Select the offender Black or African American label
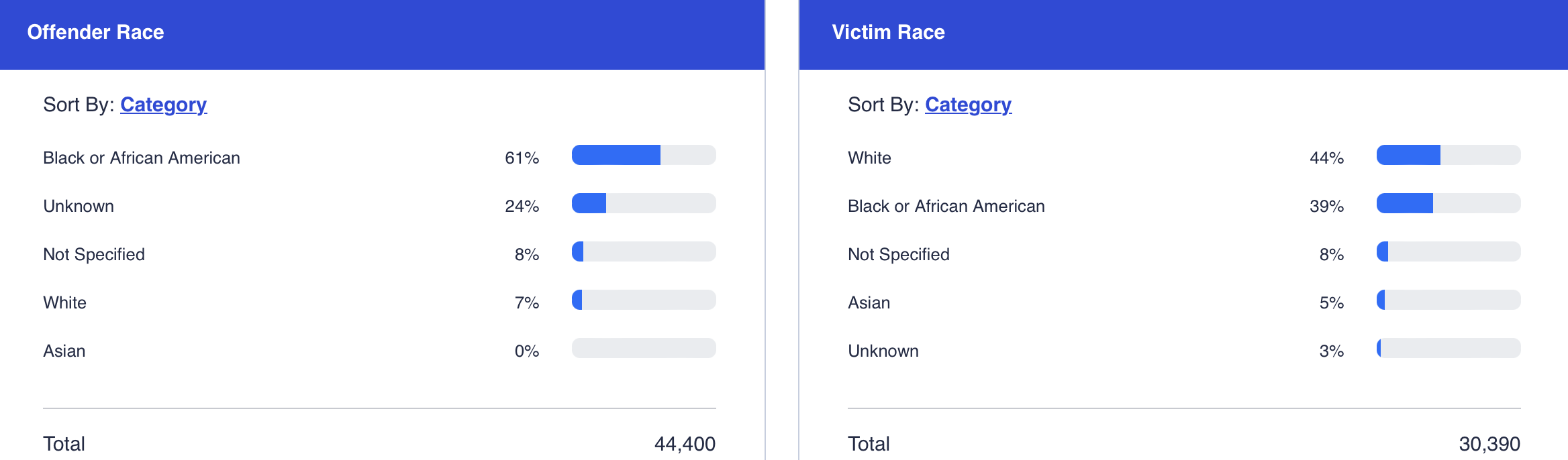Image resolution: width=1568 pixels, height=460 pixels. click(x=141, y=158)
